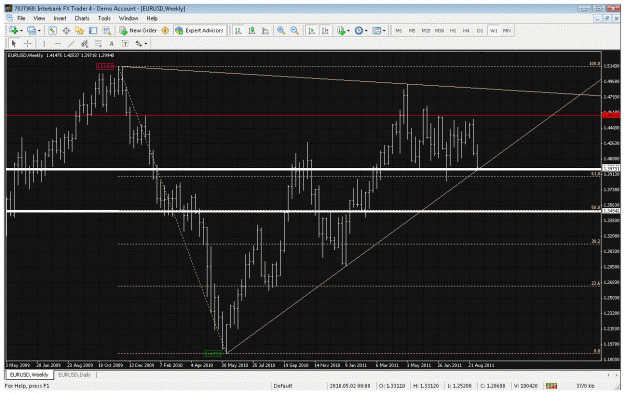This screenshot has height=394, width=625.
Task: Toggle the Market Watch window icon
Action: pyautogui.click(x=52, y=31)
